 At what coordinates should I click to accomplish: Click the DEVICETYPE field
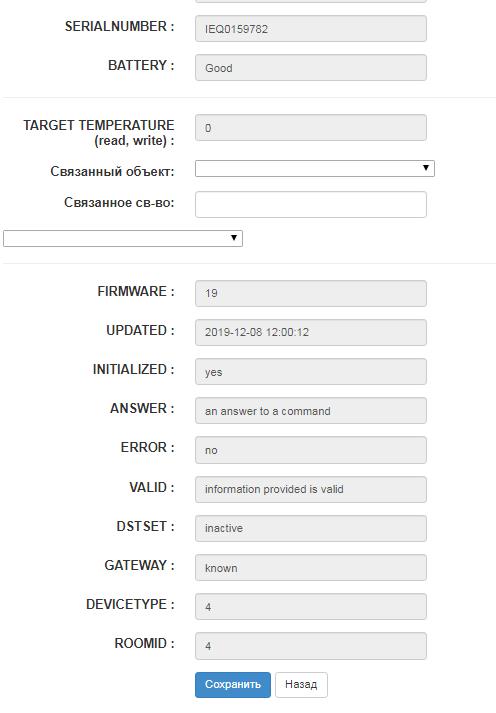(311, 607)
